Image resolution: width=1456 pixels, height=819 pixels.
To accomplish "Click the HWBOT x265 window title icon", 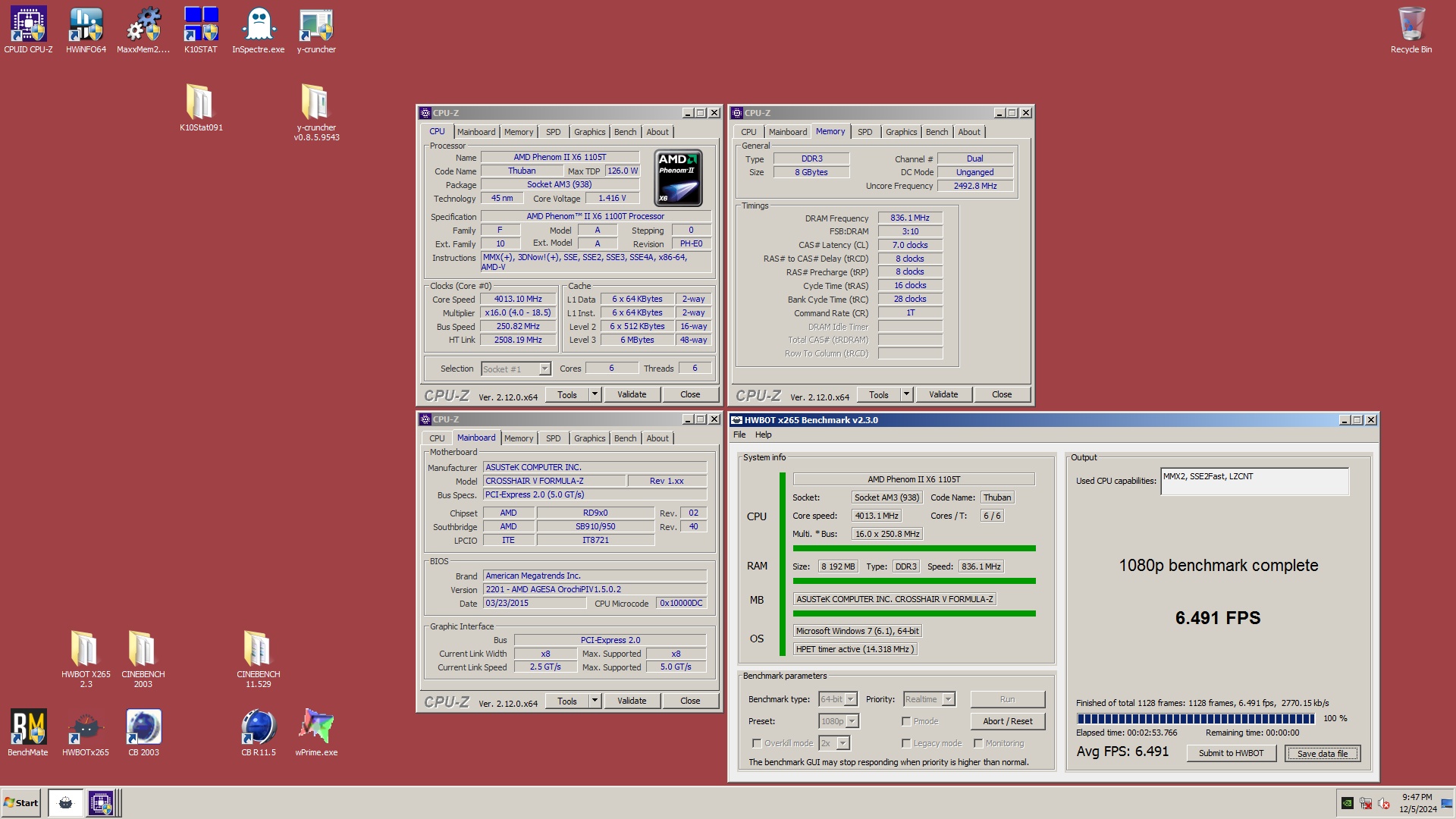I will click(x=736, y=420).
